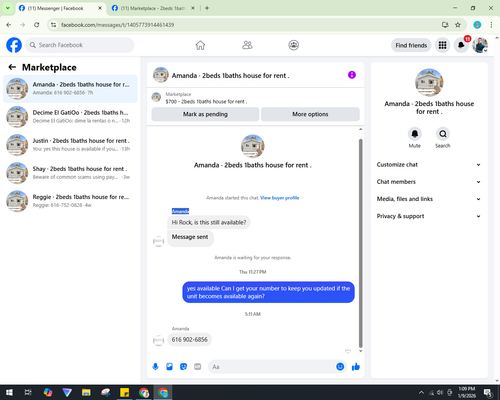
Task: Open a new browser tab
Action: [207, 8]
